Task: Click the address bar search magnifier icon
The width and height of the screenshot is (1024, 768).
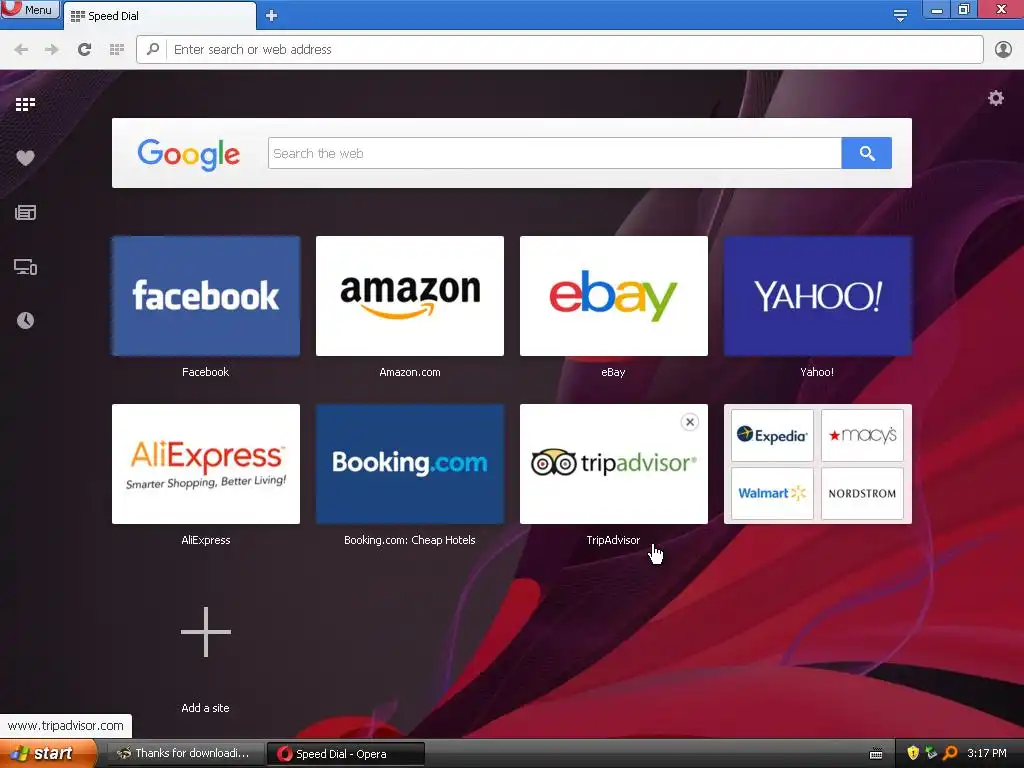Action: (153, 49)
